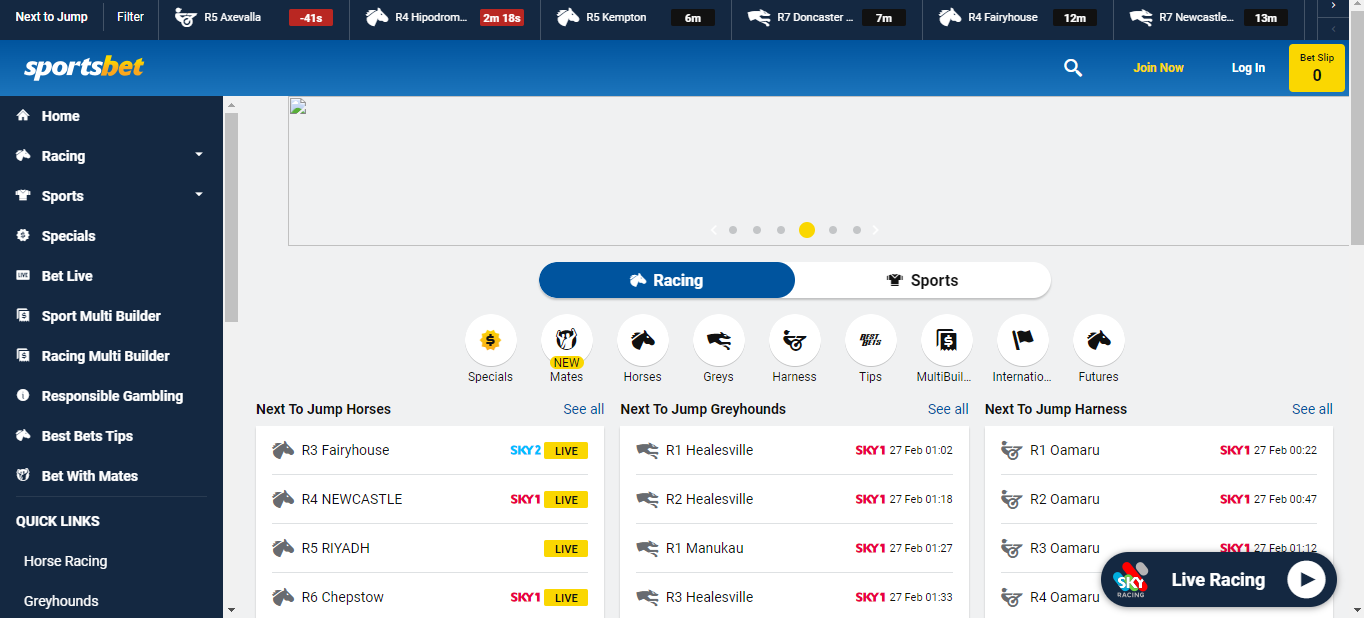Select the first carousel dot indicator
1364x618 pixels.
pos(733,230)
